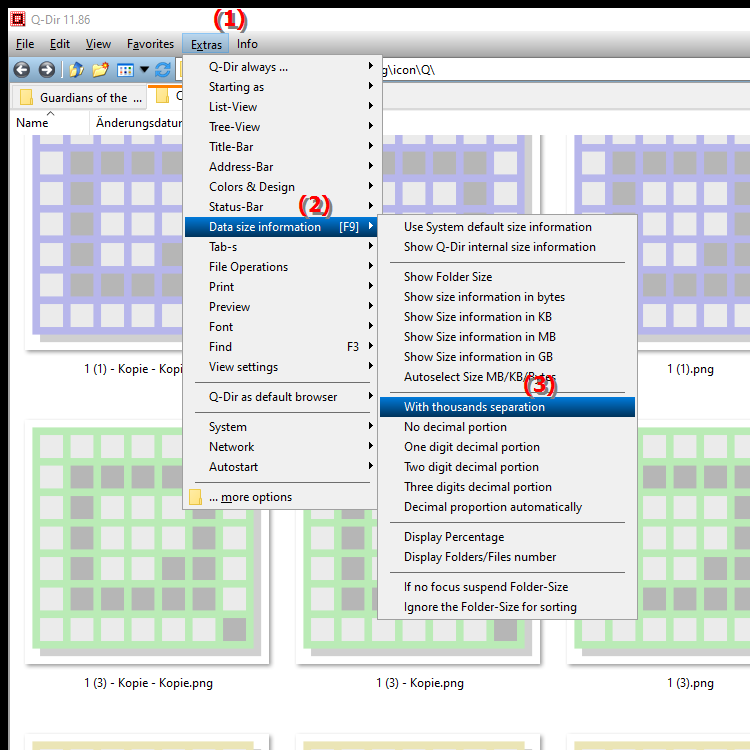Viewport: 750px width, 750px height.
Task: Click the address bar path field
Action: tap(564, 70)
